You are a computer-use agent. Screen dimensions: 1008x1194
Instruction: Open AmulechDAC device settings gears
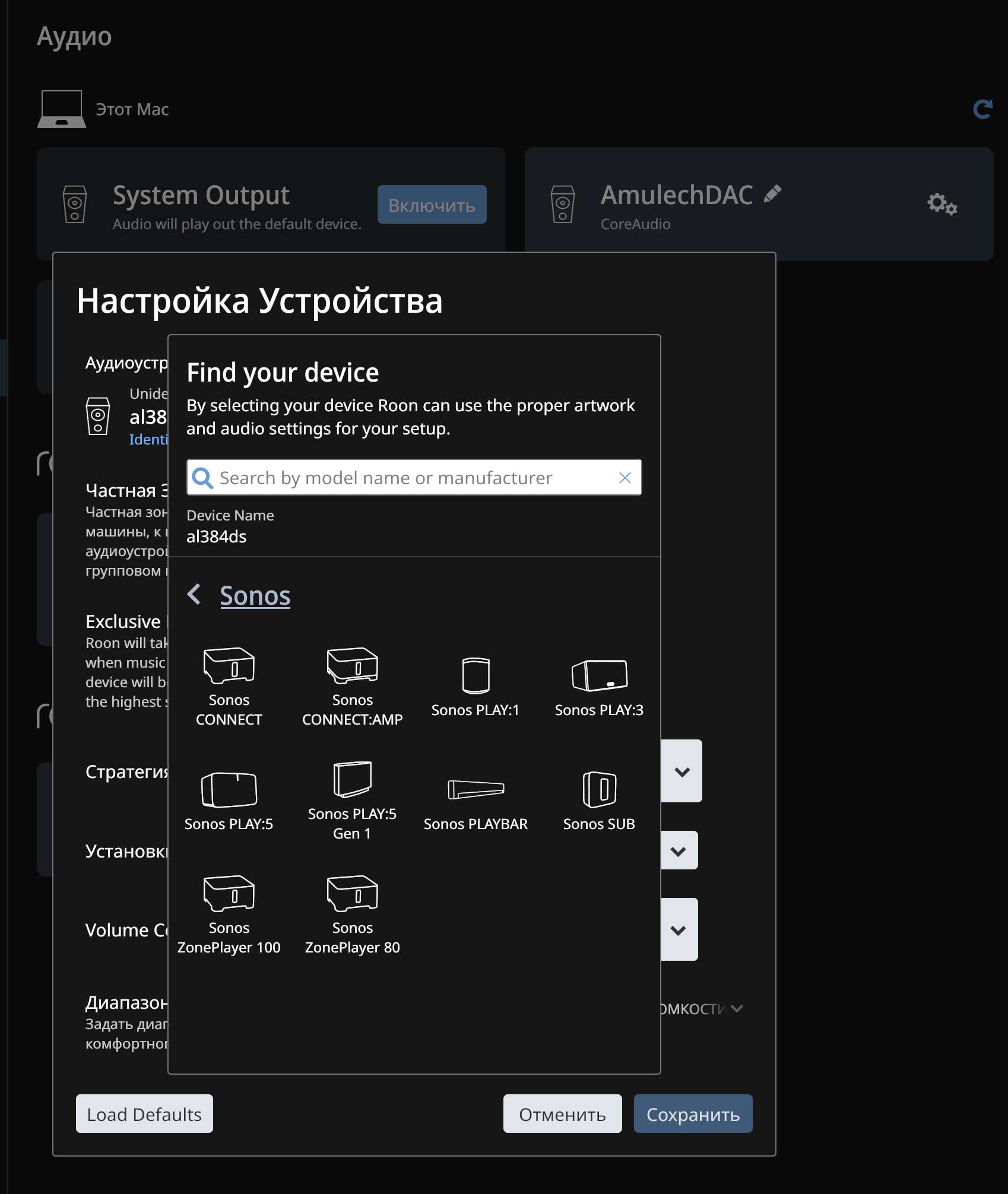[942, 204]
